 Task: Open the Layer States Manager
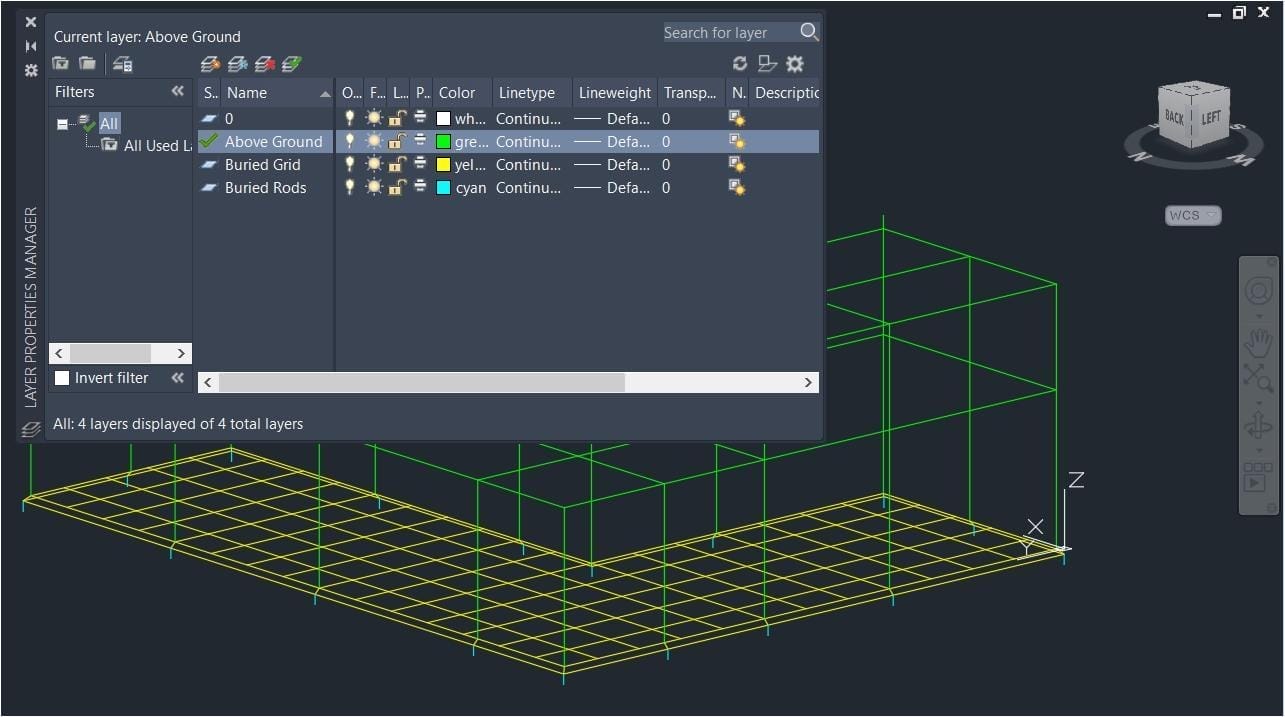click(122, 63)
